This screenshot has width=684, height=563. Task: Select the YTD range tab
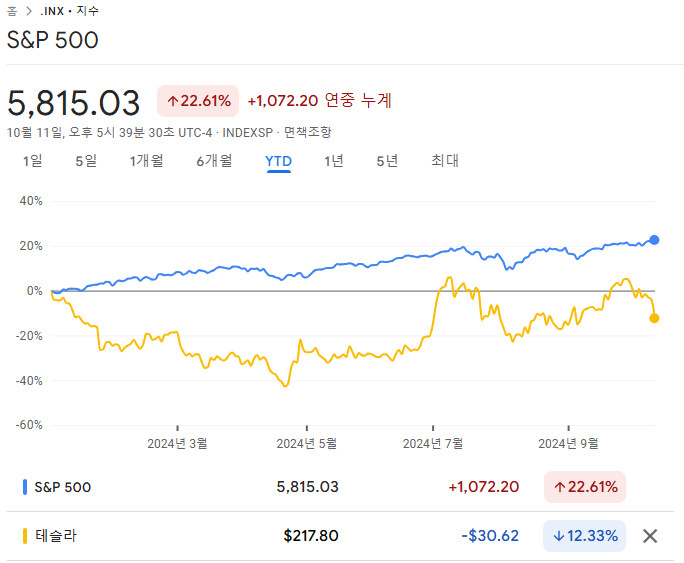click(278, 160)
